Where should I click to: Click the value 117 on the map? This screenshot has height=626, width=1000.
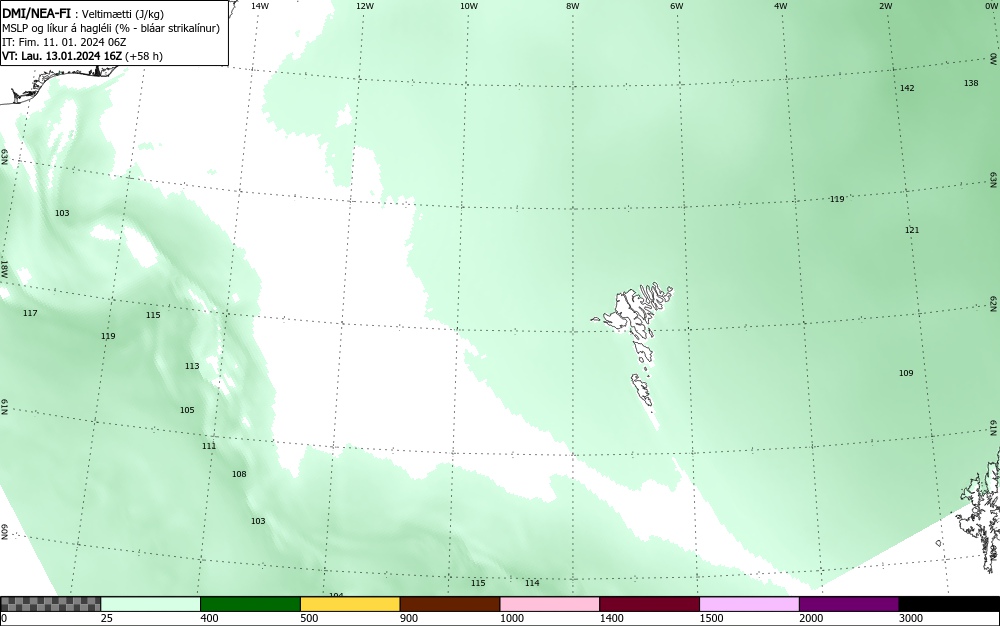pyautogui.click(x=30, y=313)
